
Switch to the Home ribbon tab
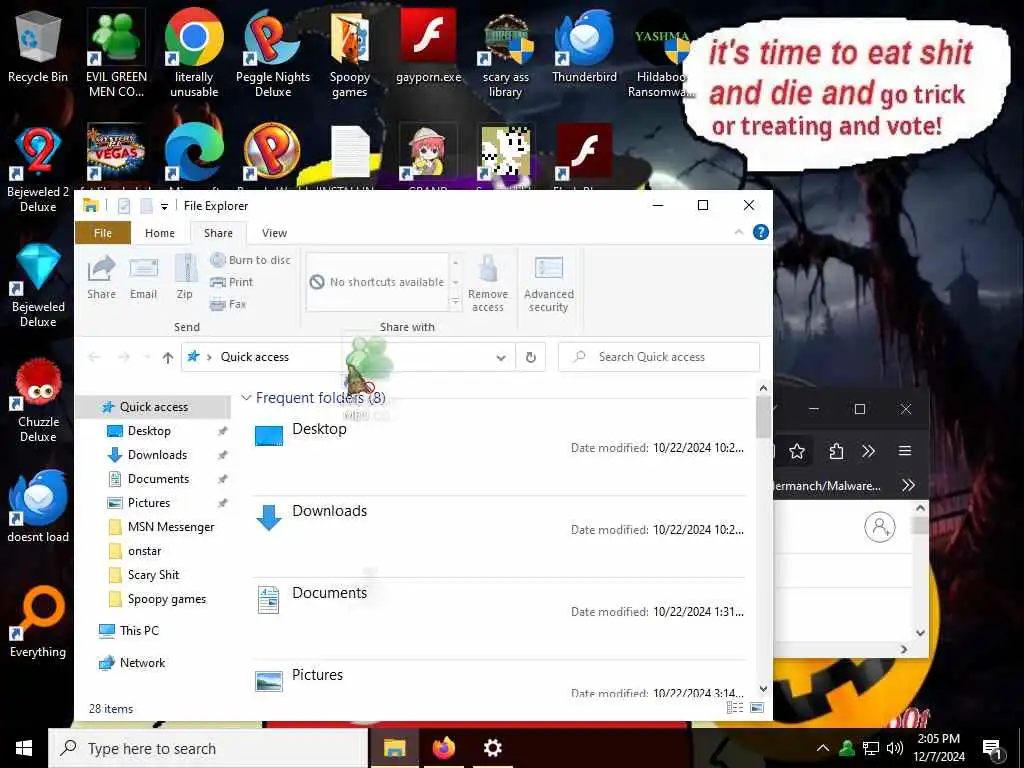pyautogui.click(x=160, y=233)
